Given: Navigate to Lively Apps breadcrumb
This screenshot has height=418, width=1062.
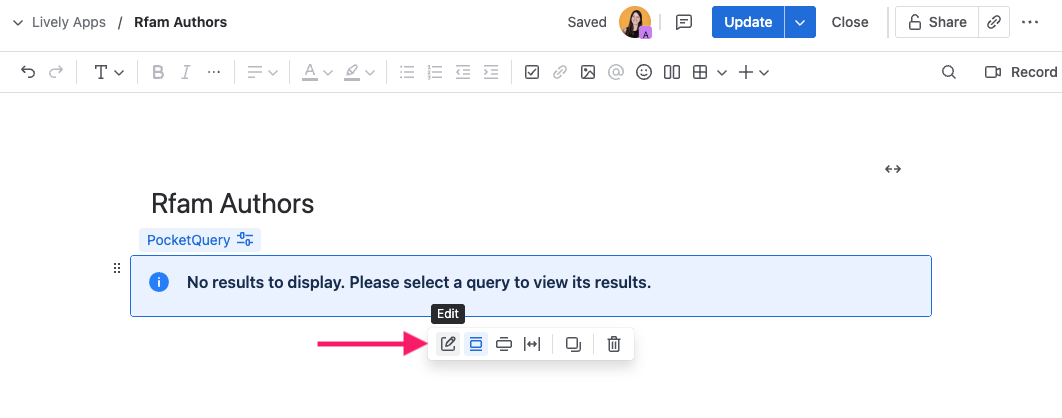Looking at the screenshot, I should click(68, 22).
